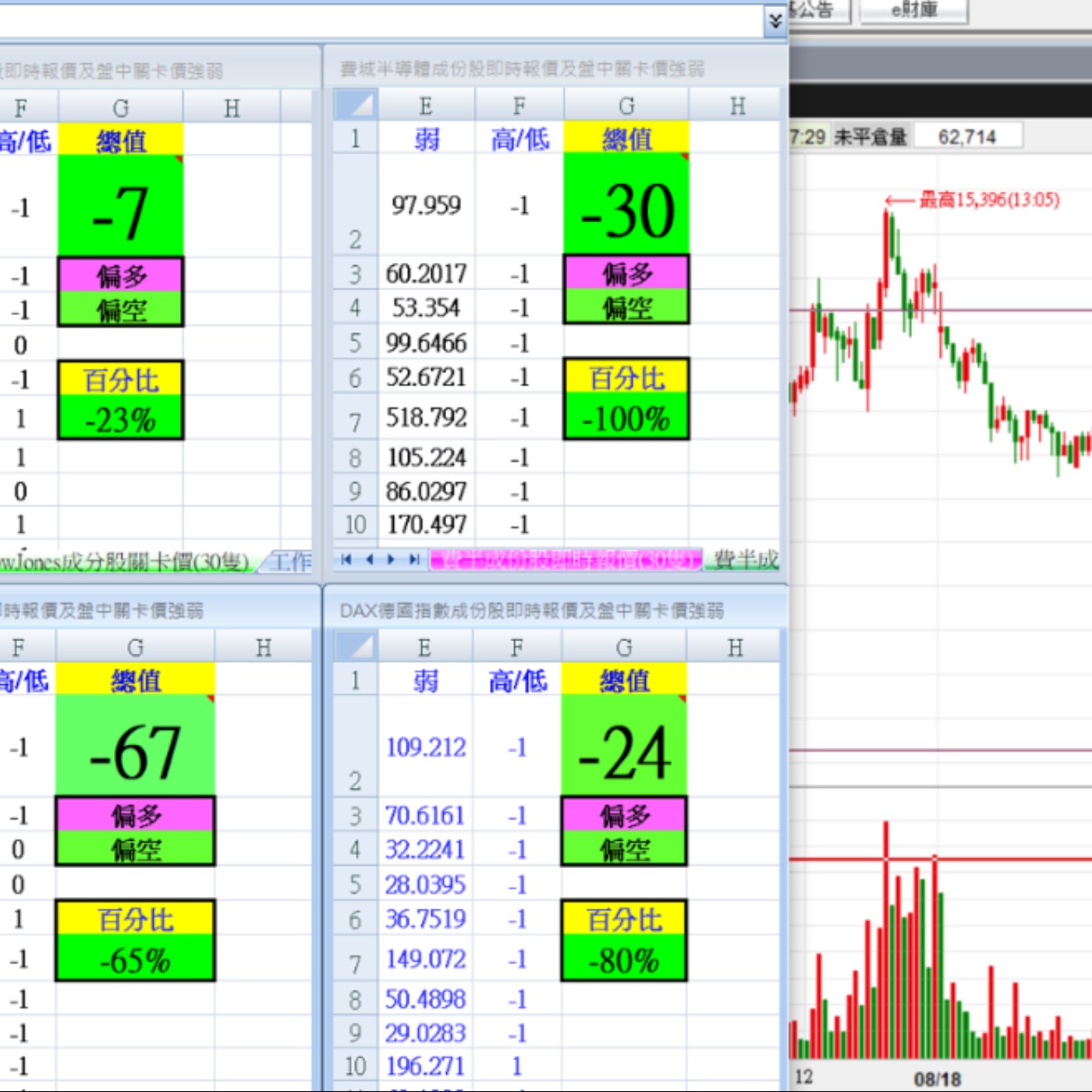Open the e財庫 tab
The height and width of the screenshot is (1092, 1092).
point(914,10)
